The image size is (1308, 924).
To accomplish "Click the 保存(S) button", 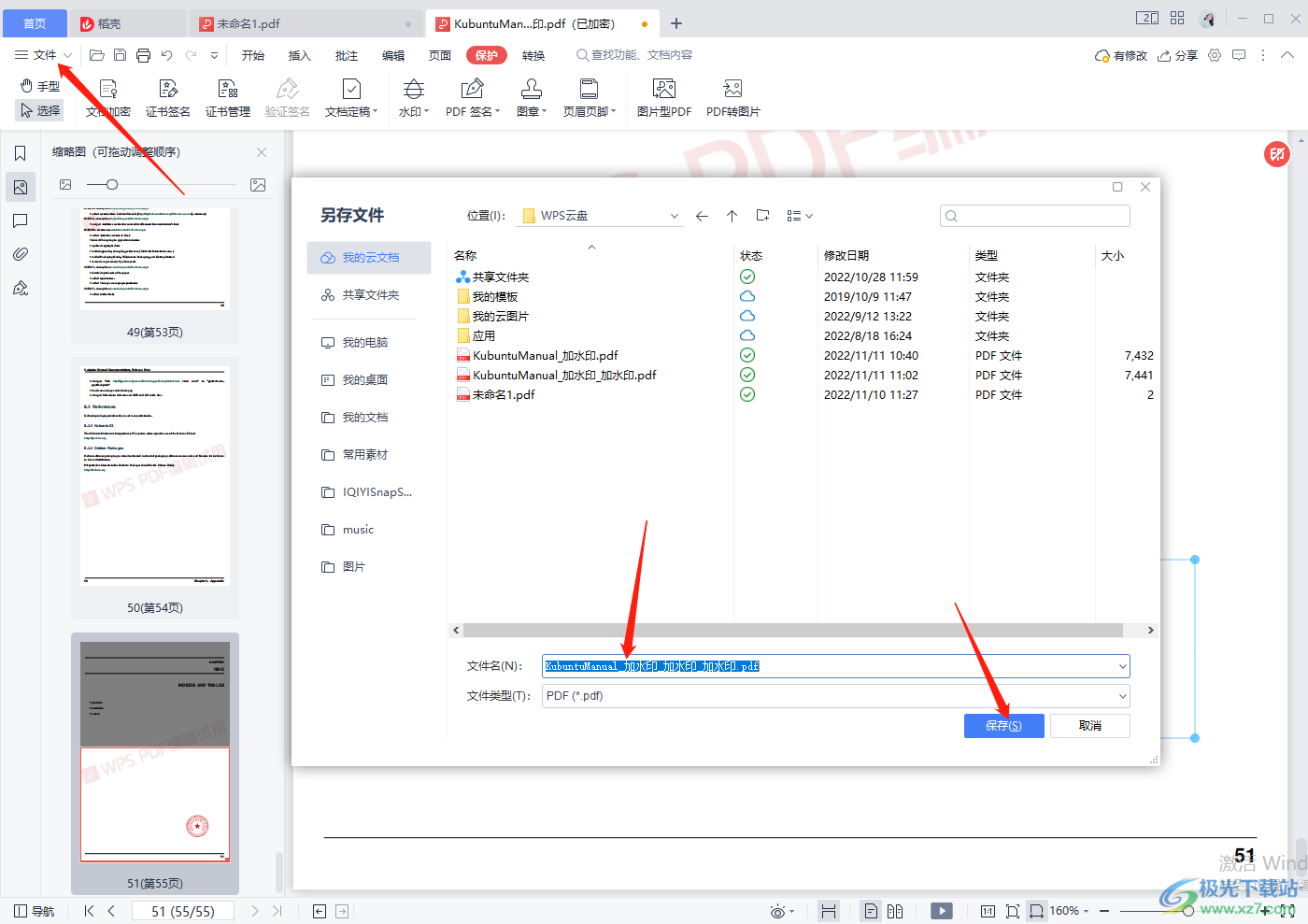I will [1003, 726].
